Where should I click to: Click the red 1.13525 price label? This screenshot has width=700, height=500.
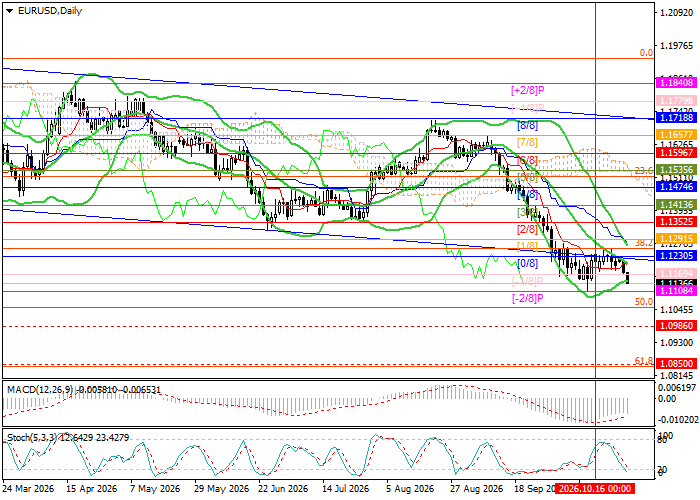click(x=676, y=221)
